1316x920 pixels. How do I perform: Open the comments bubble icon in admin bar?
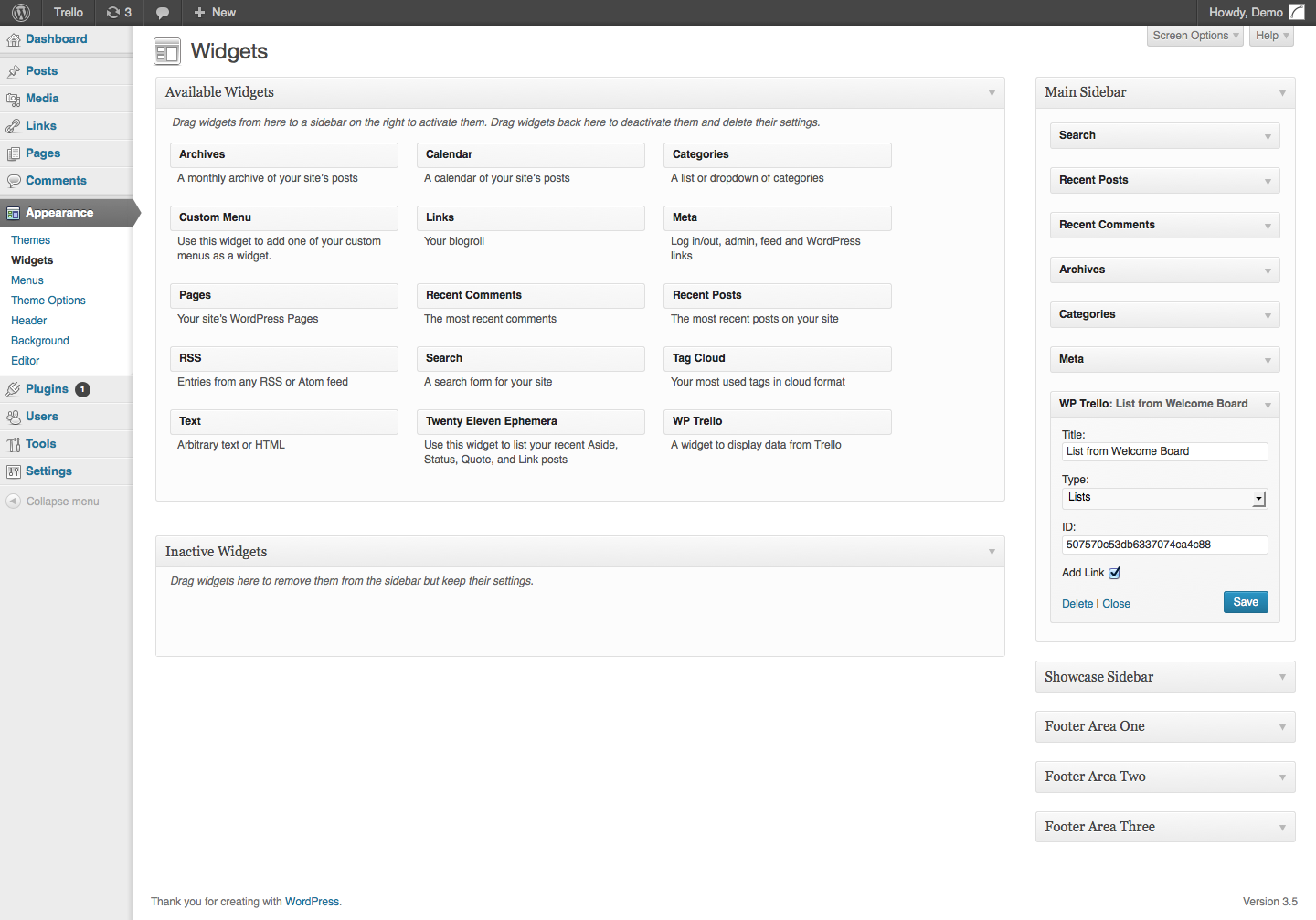coord(163,13)
